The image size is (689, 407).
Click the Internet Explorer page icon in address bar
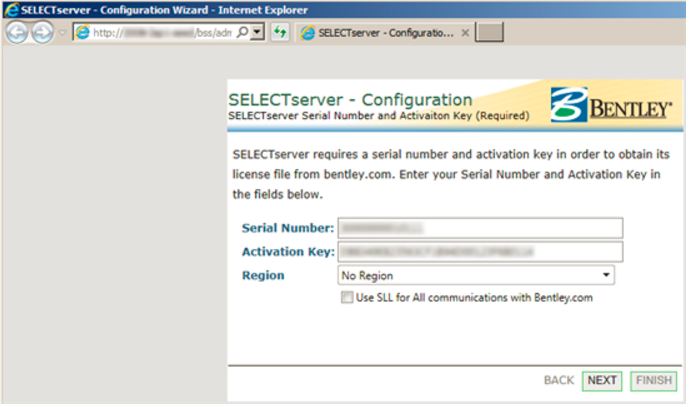click(x=83, y=33)
